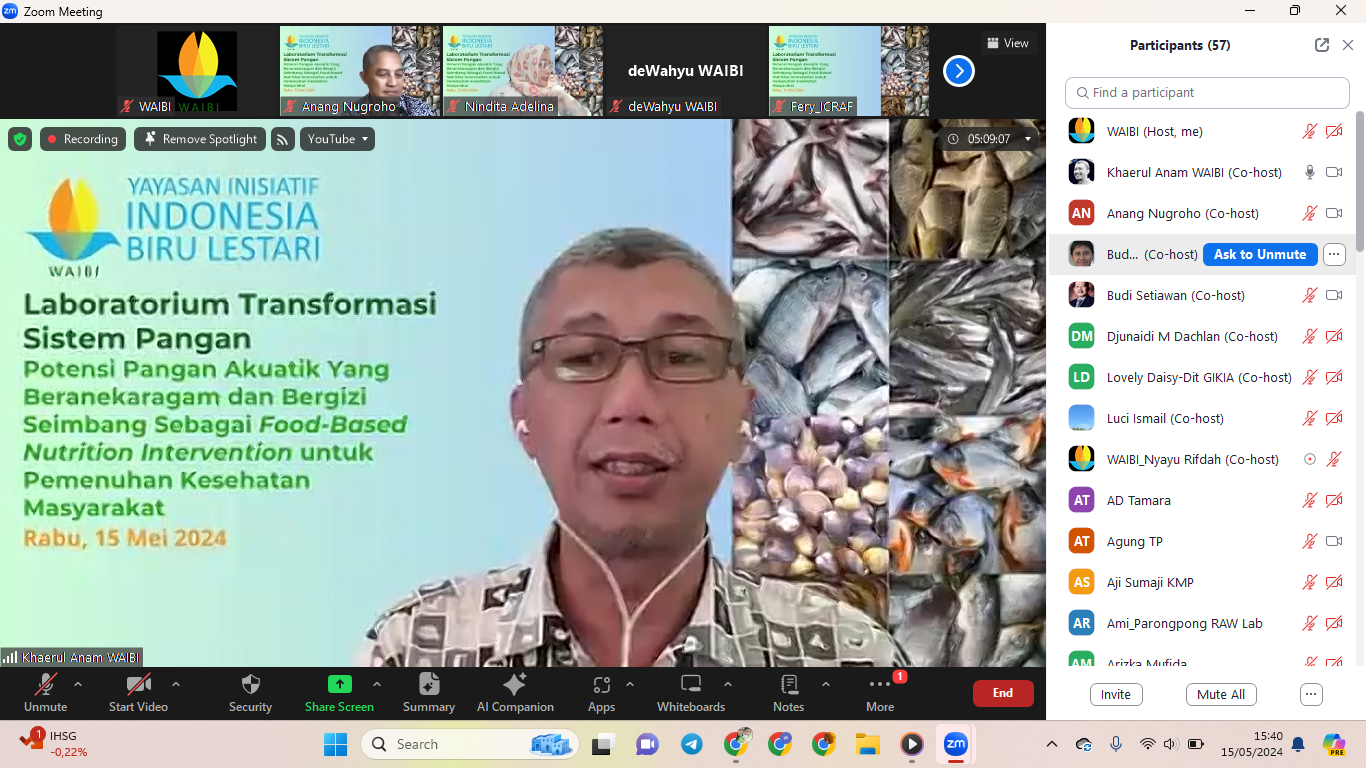This screenshot has width=1366, height=768.
Task: Open the More menu in toolbar
Action: click(880, 685)
